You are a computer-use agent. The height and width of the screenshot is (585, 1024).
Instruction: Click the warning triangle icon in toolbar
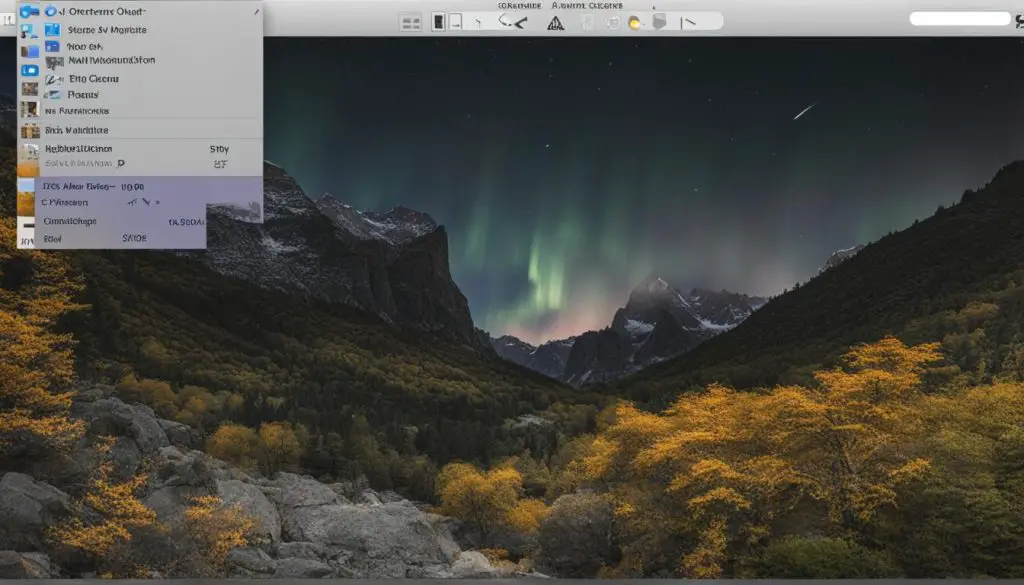click(555, 24)
